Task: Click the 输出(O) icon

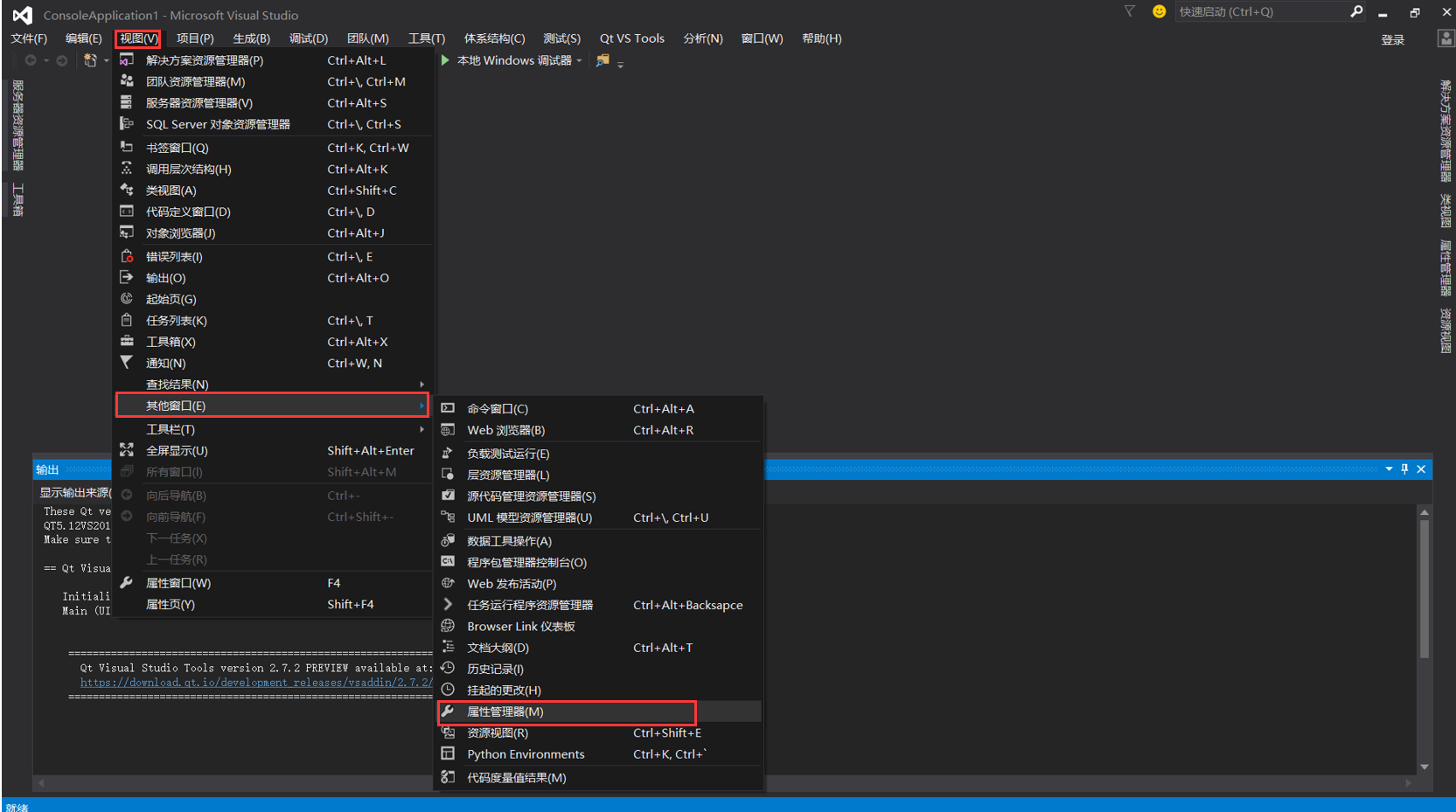Action: pyautogui.click(x=127, y=277)
